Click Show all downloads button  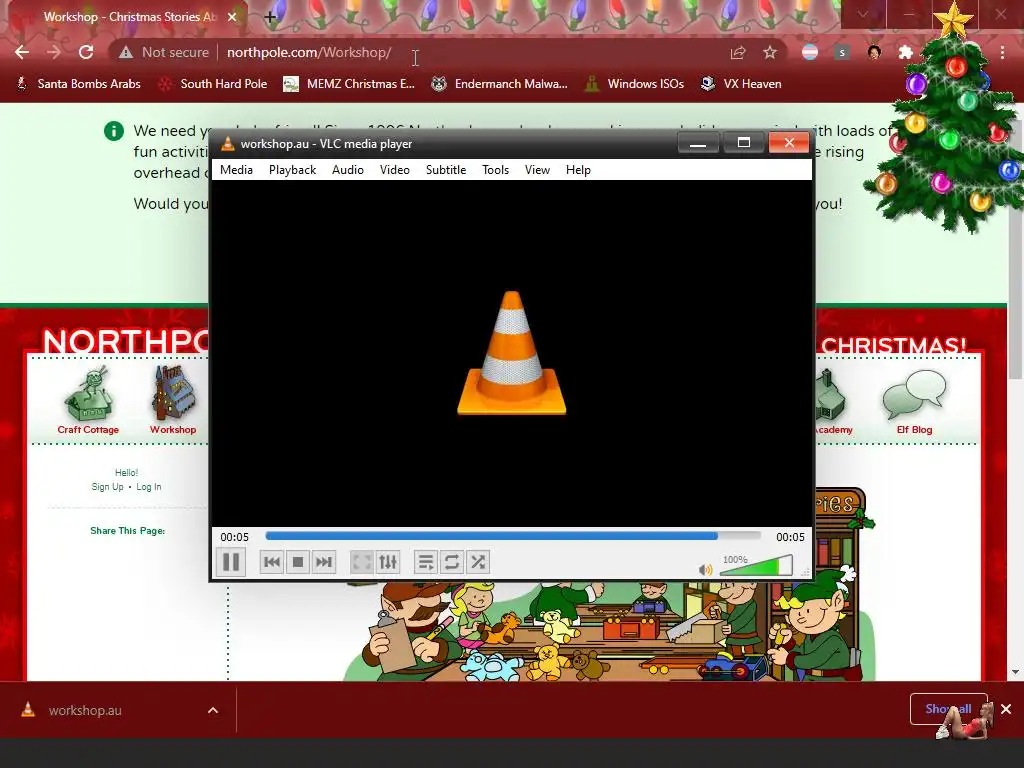click(948, 709)
